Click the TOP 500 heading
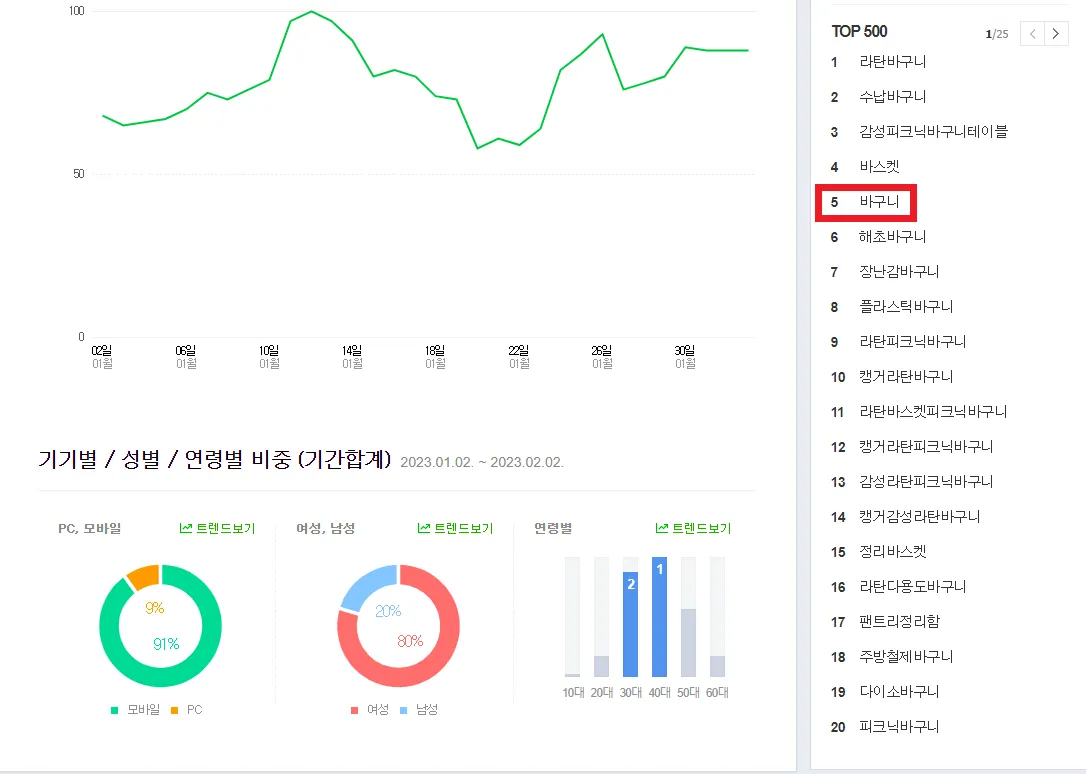 click(x=860, y=31)
